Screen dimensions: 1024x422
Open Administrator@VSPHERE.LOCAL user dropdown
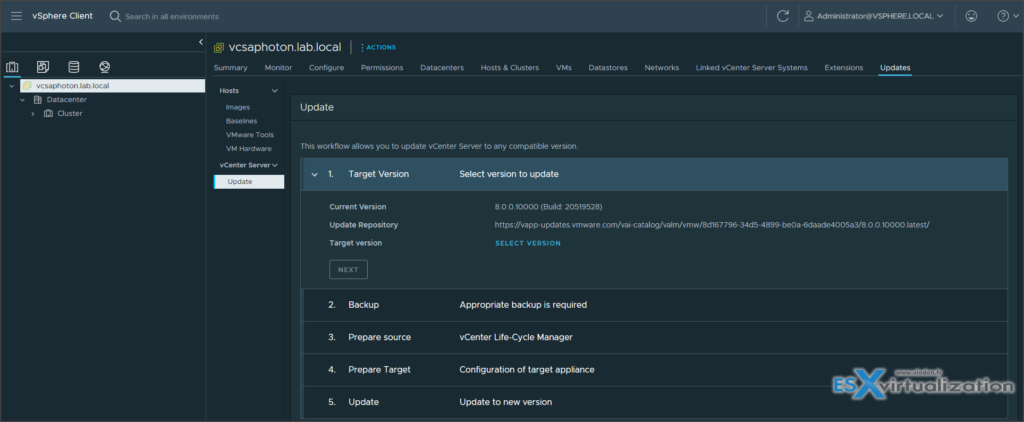(873, 16)
